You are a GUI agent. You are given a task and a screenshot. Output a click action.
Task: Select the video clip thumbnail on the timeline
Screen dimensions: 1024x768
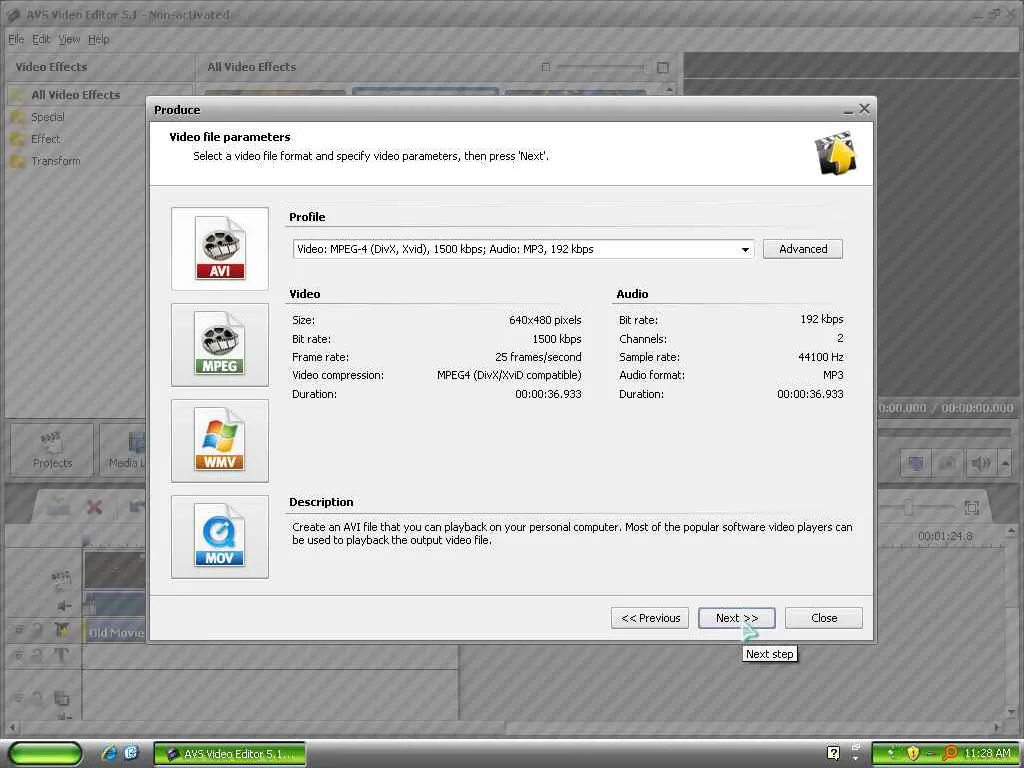point(115,571)
